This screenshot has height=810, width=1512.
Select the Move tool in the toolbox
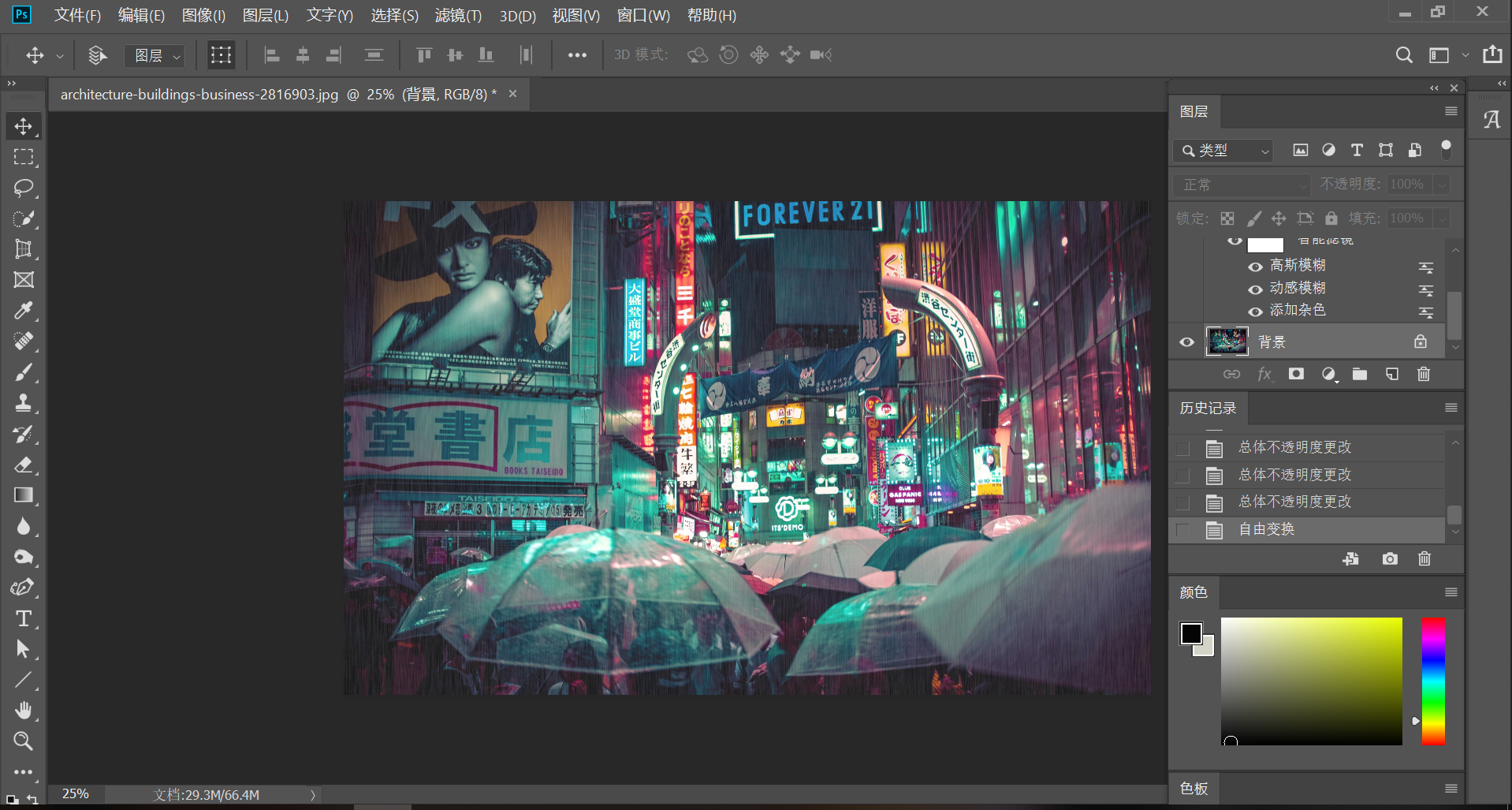[24, 126]
